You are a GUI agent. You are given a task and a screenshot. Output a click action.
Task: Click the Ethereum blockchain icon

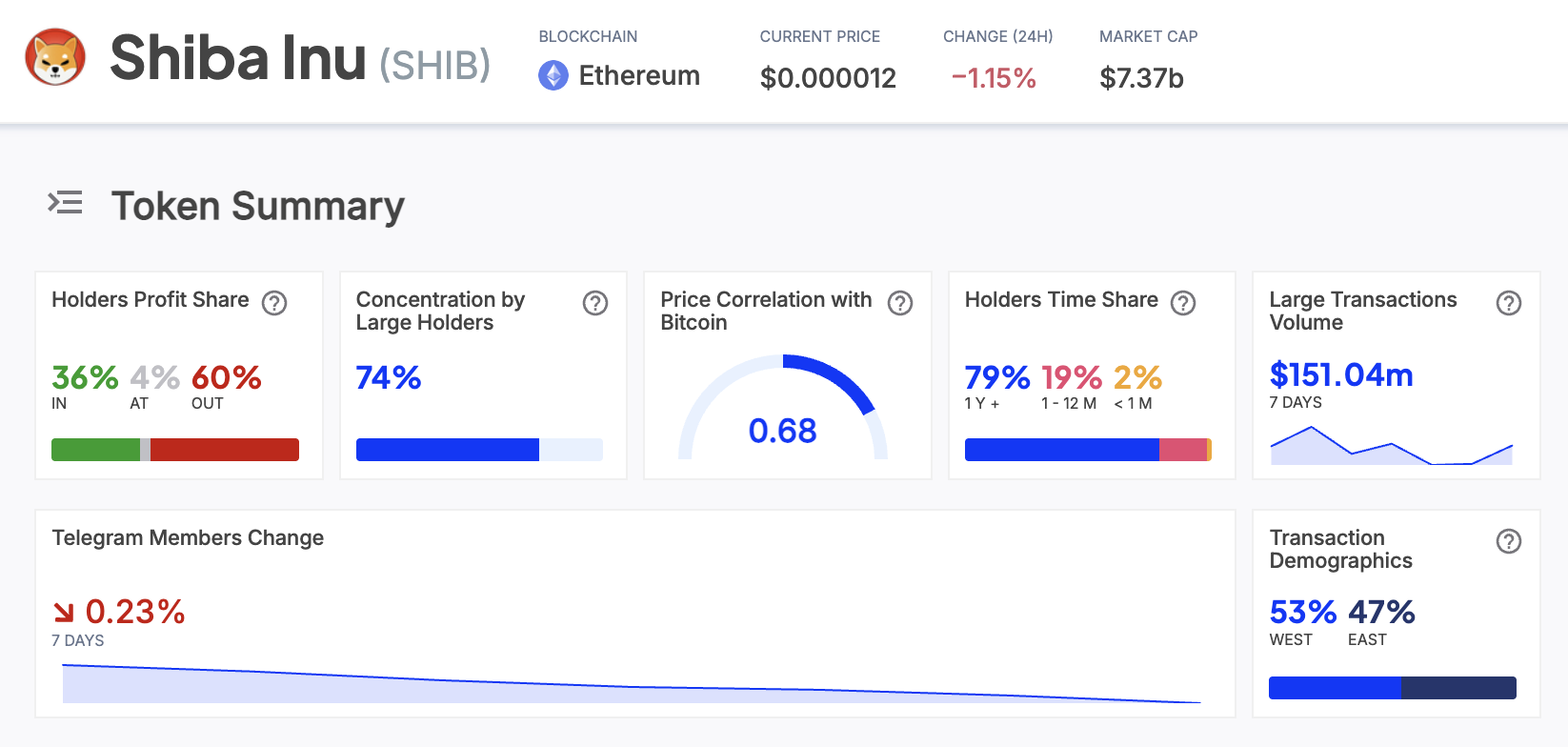553,75
